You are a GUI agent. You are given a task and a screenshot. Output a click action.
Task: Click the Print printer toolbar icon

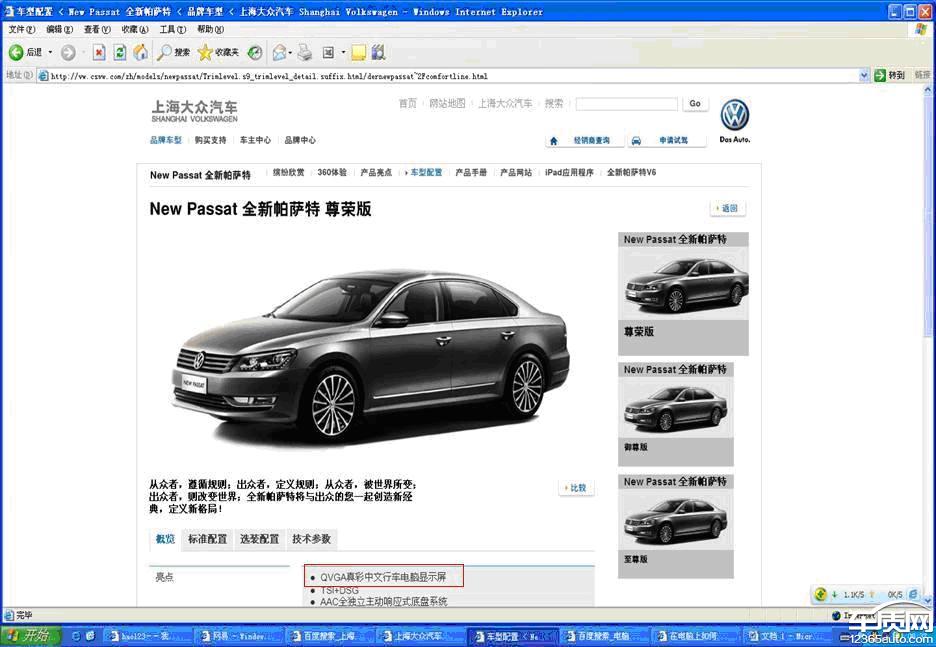tap(305, 53)
